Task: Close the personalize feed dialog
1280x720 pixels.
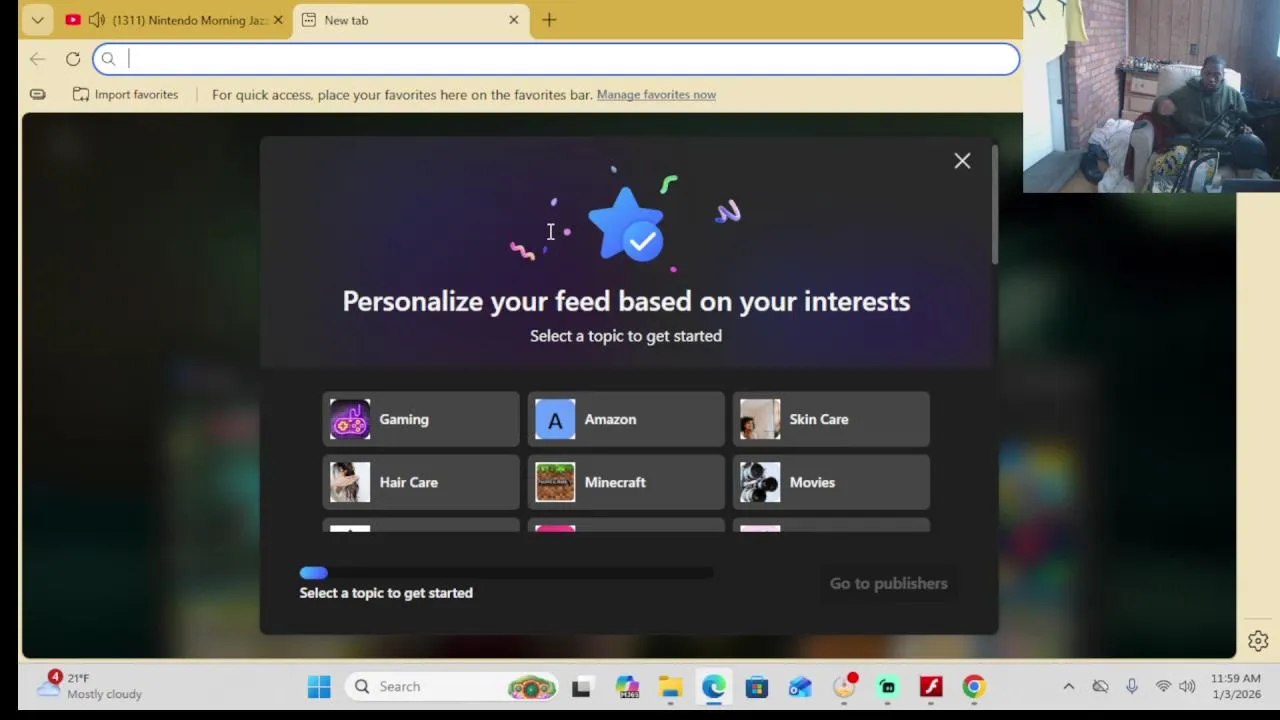Action: [962, 161]
